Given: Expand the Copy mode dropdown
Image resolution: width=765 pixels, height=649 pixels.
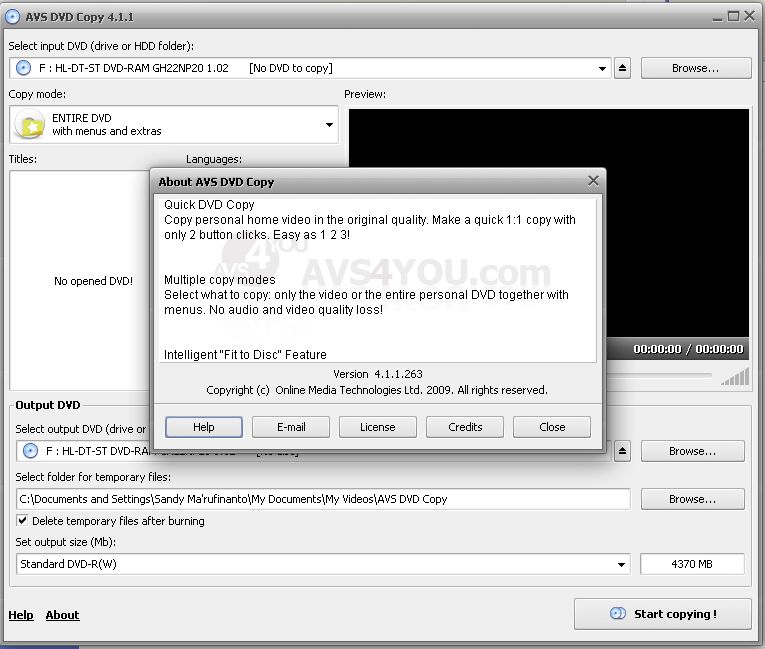Looking at the screenshot, I should click(329, 125).
